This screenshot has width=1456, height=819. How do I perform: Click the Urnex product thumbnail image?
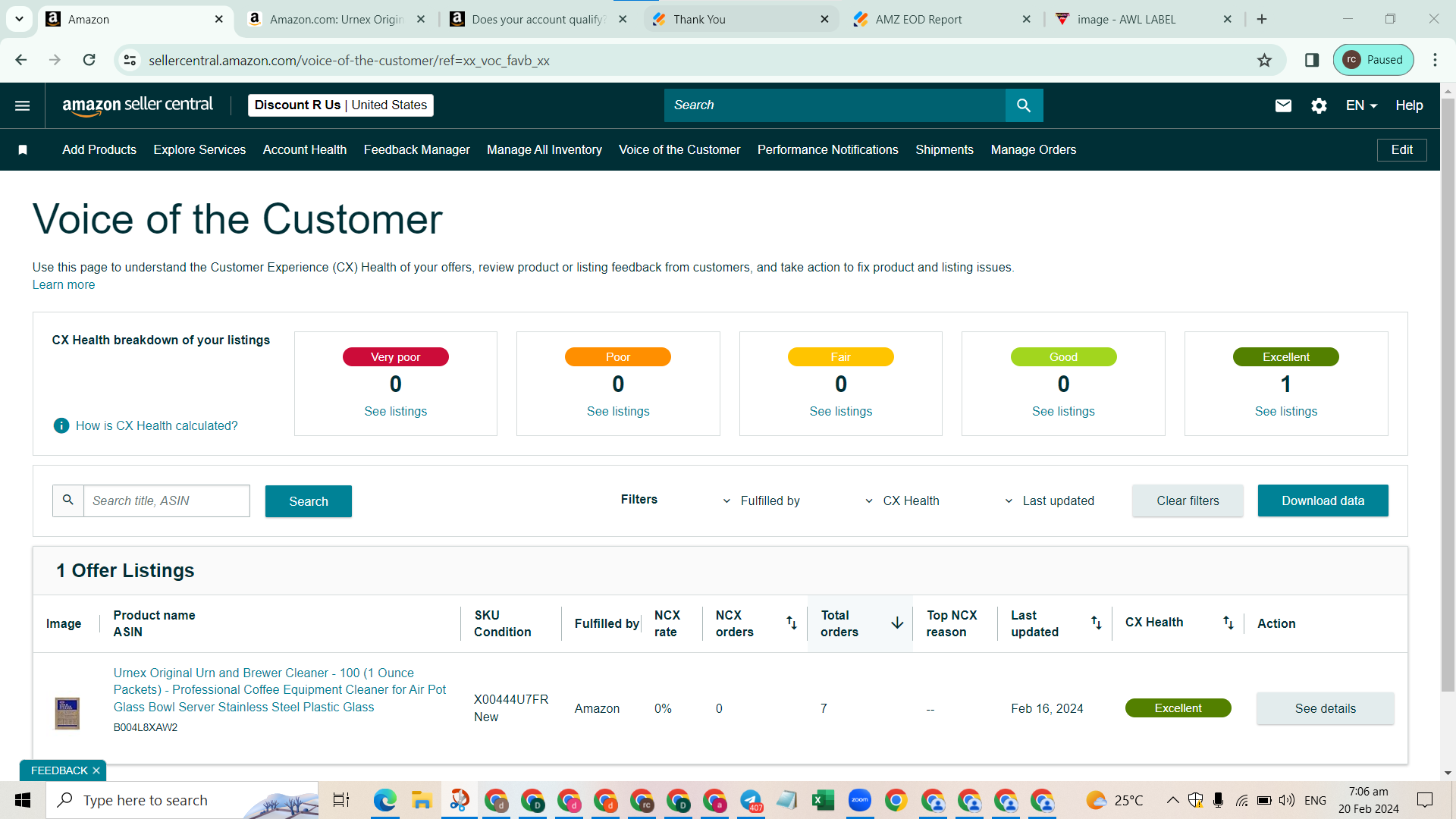(x=67, y=714)
